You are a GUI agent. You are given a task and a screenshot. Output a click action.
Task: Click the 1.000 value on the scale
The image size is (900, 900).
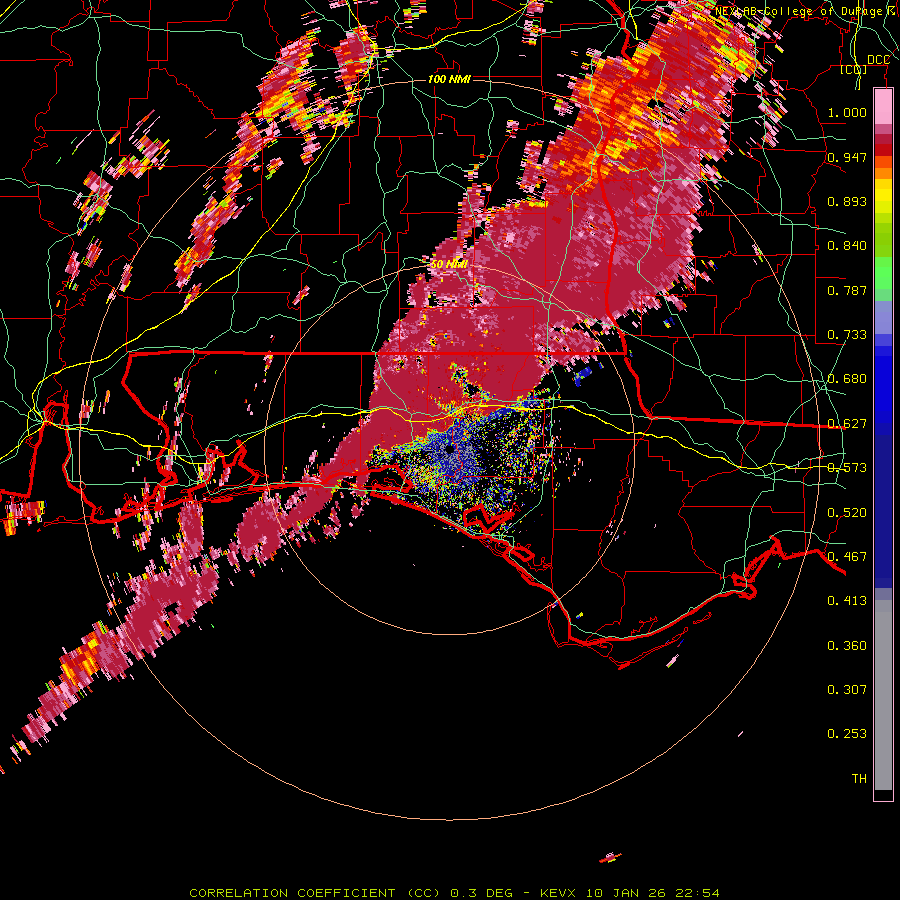tap(847, 112)
